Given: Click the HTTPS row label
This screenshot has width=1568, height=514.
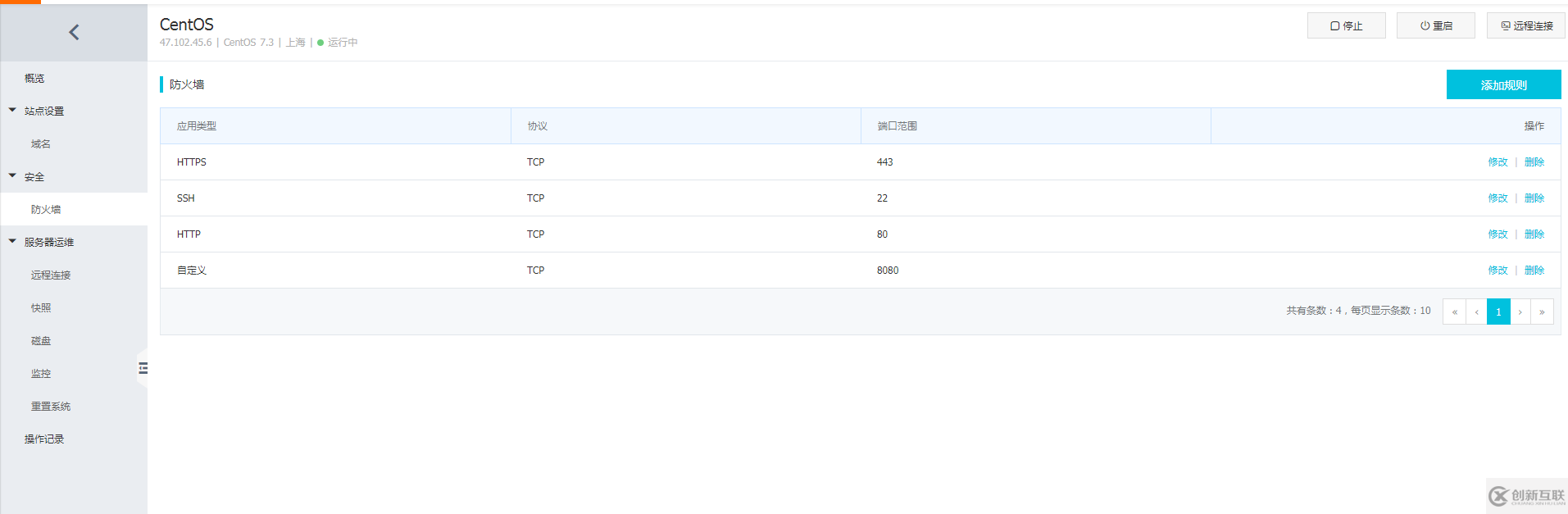Looking at the screenshot, I should coord(192,162).
